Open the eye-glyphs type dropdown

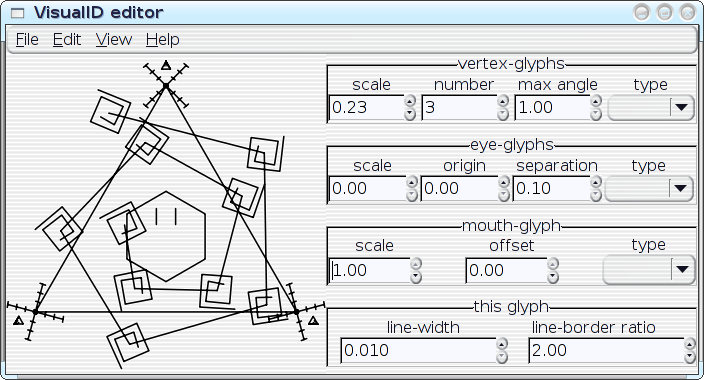tap(649, 189)
